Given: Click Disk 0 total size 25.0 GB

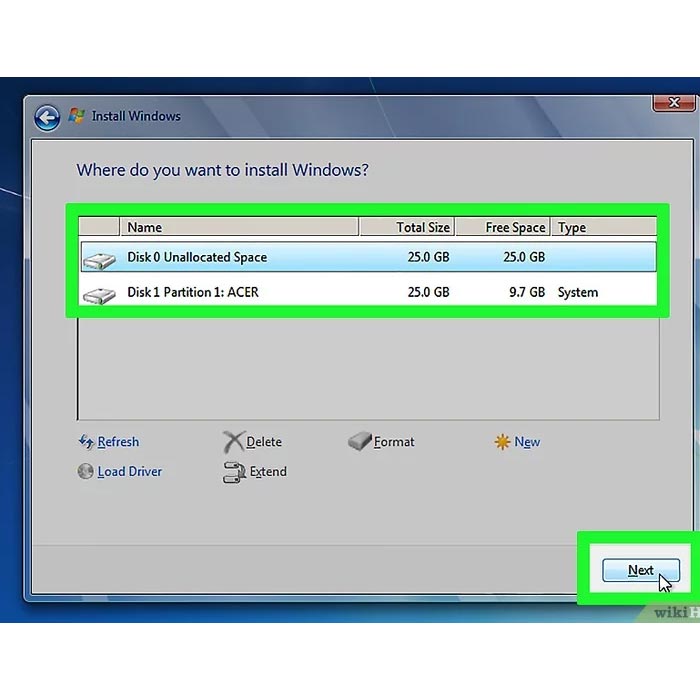Looking at the screenshot, I should [428, 257].
